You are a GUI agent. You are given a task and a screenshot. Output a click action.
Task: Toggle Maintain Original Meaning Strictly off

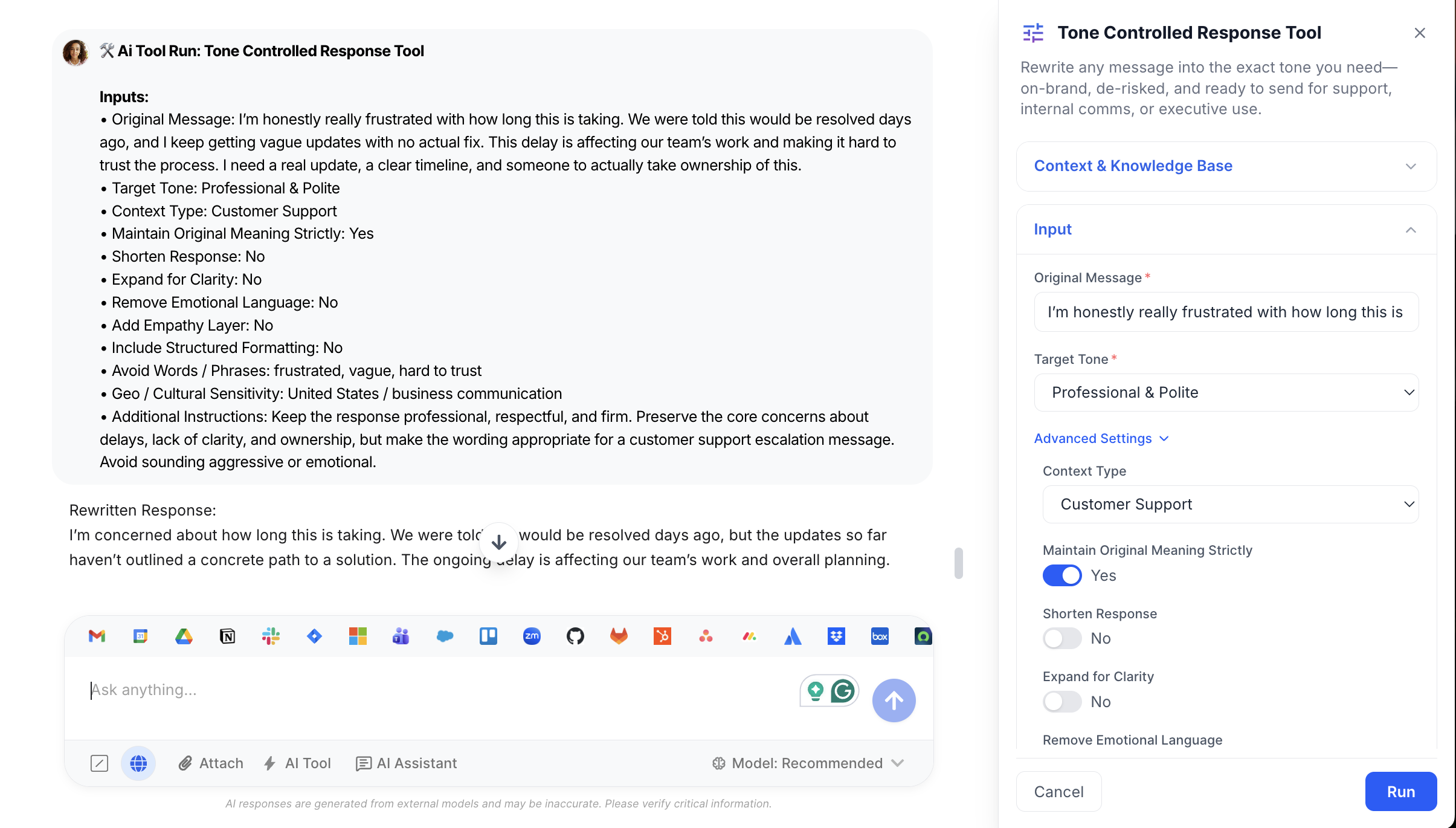pos(1061,575)
